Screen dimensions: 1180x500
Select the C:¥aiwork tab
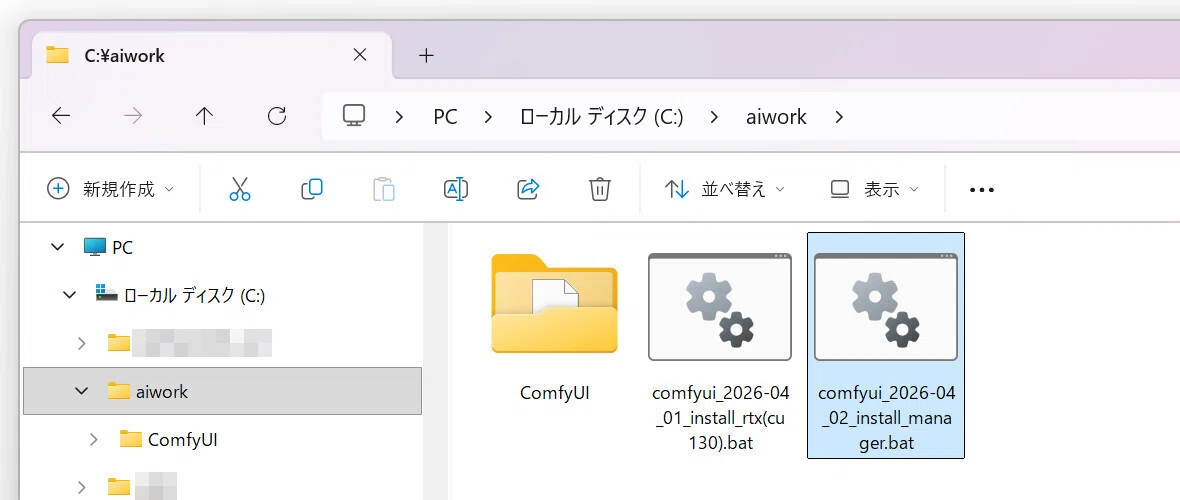(211, 55)
